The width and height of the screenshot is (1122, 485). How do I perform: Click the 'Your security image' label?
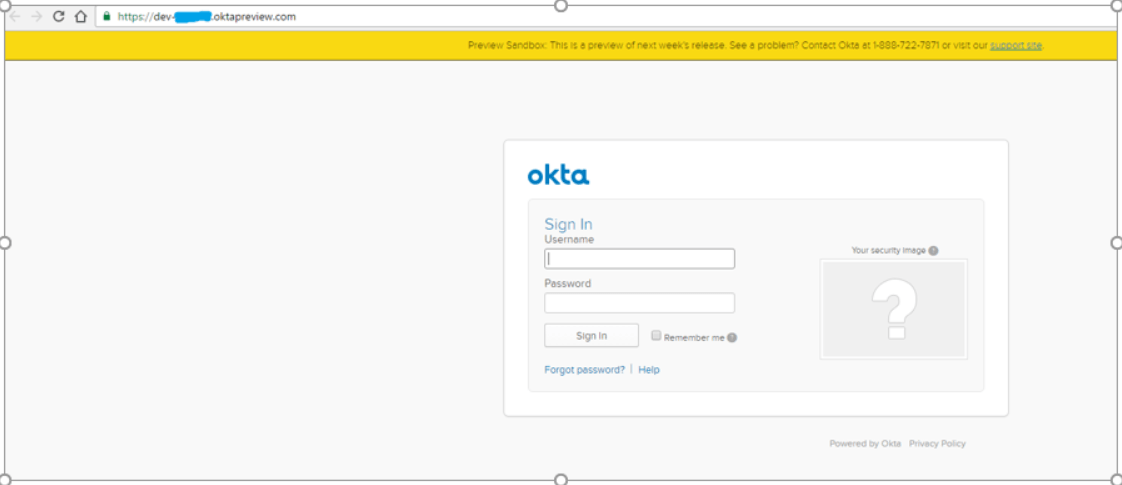click(889, 250)
